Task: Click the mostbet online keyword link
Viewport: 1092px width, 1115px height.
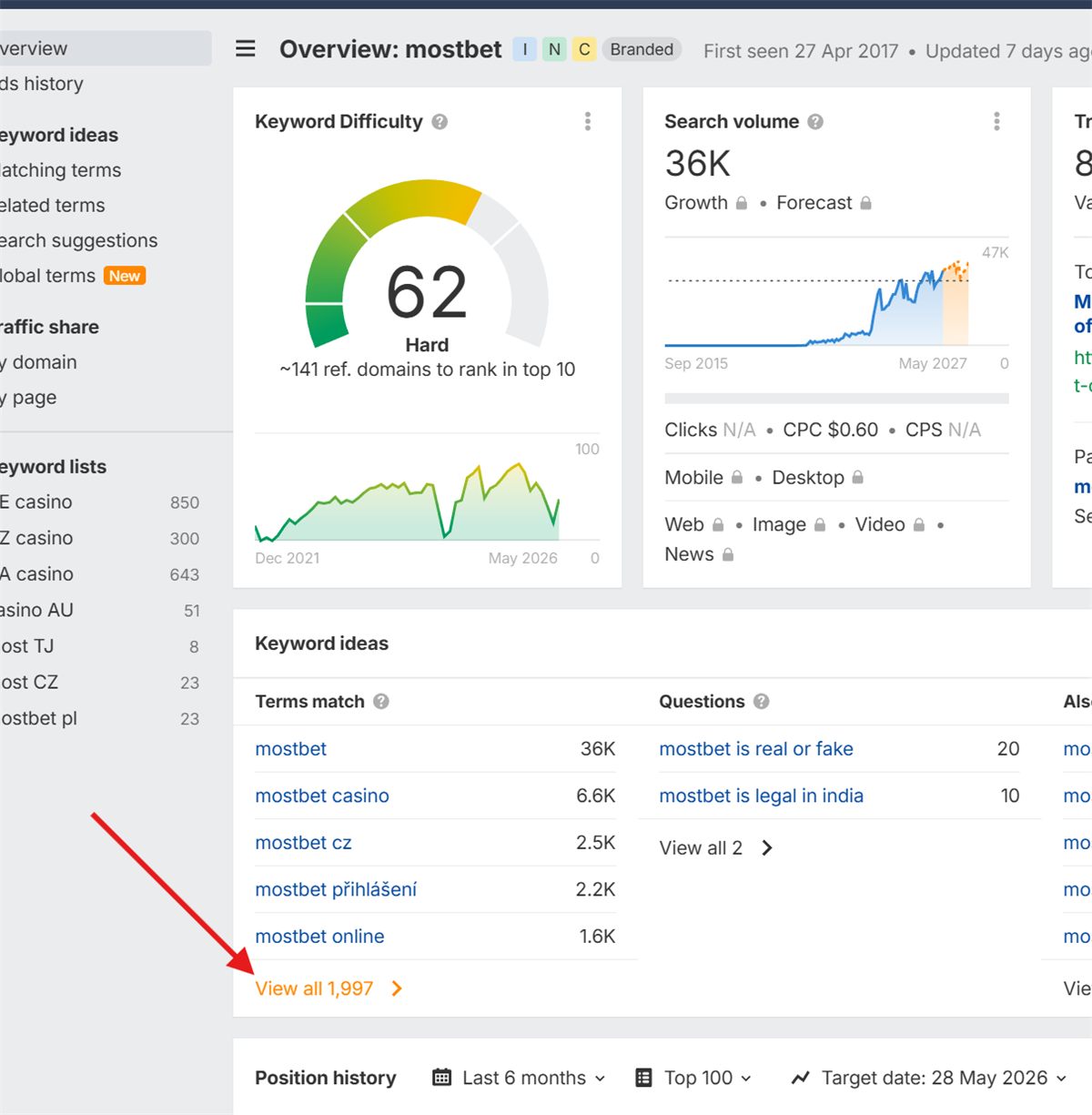Action: point(319,937)
